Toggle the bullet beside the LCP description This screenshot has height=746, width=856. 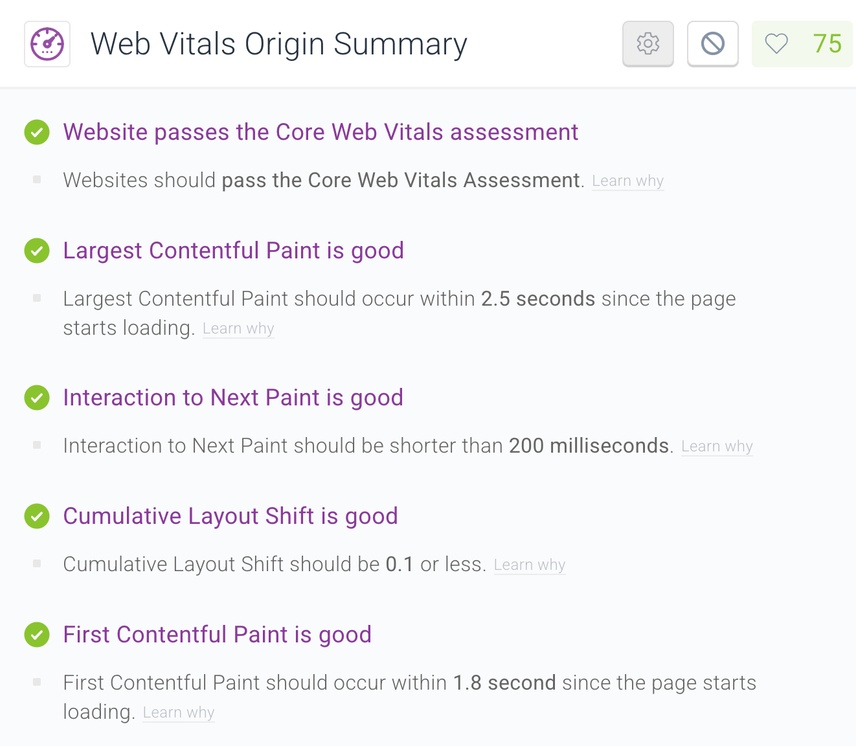[x=37, y=299]
